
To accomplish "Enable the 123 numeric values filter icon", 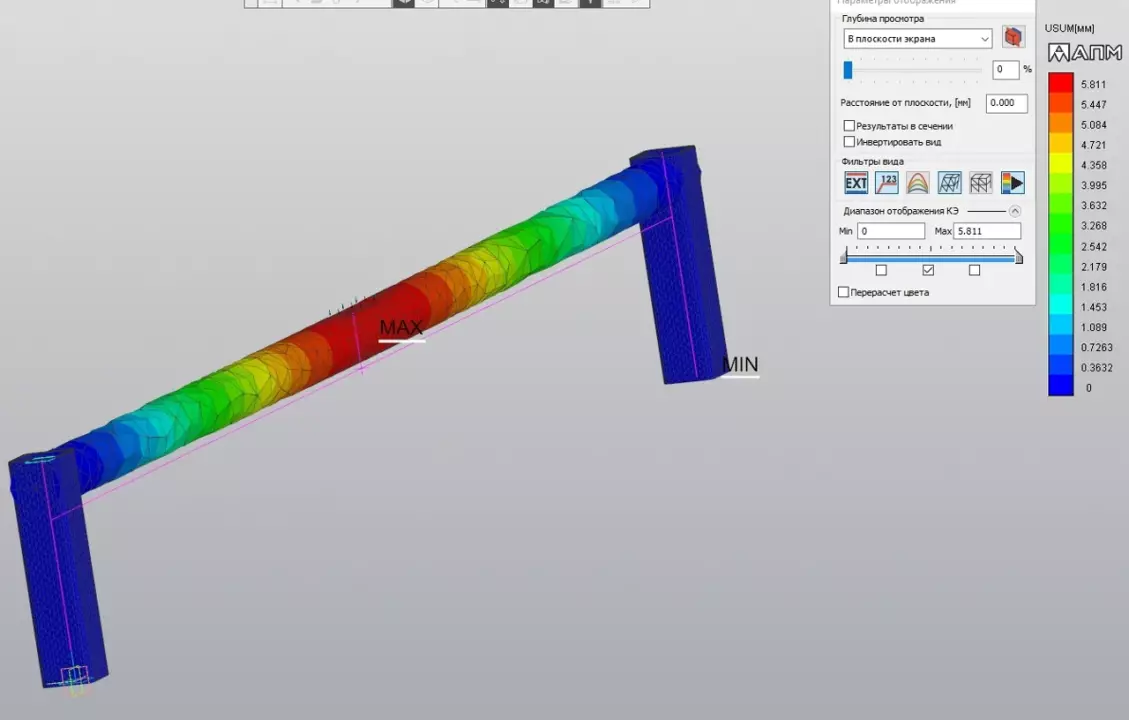I will pos(886,183).
